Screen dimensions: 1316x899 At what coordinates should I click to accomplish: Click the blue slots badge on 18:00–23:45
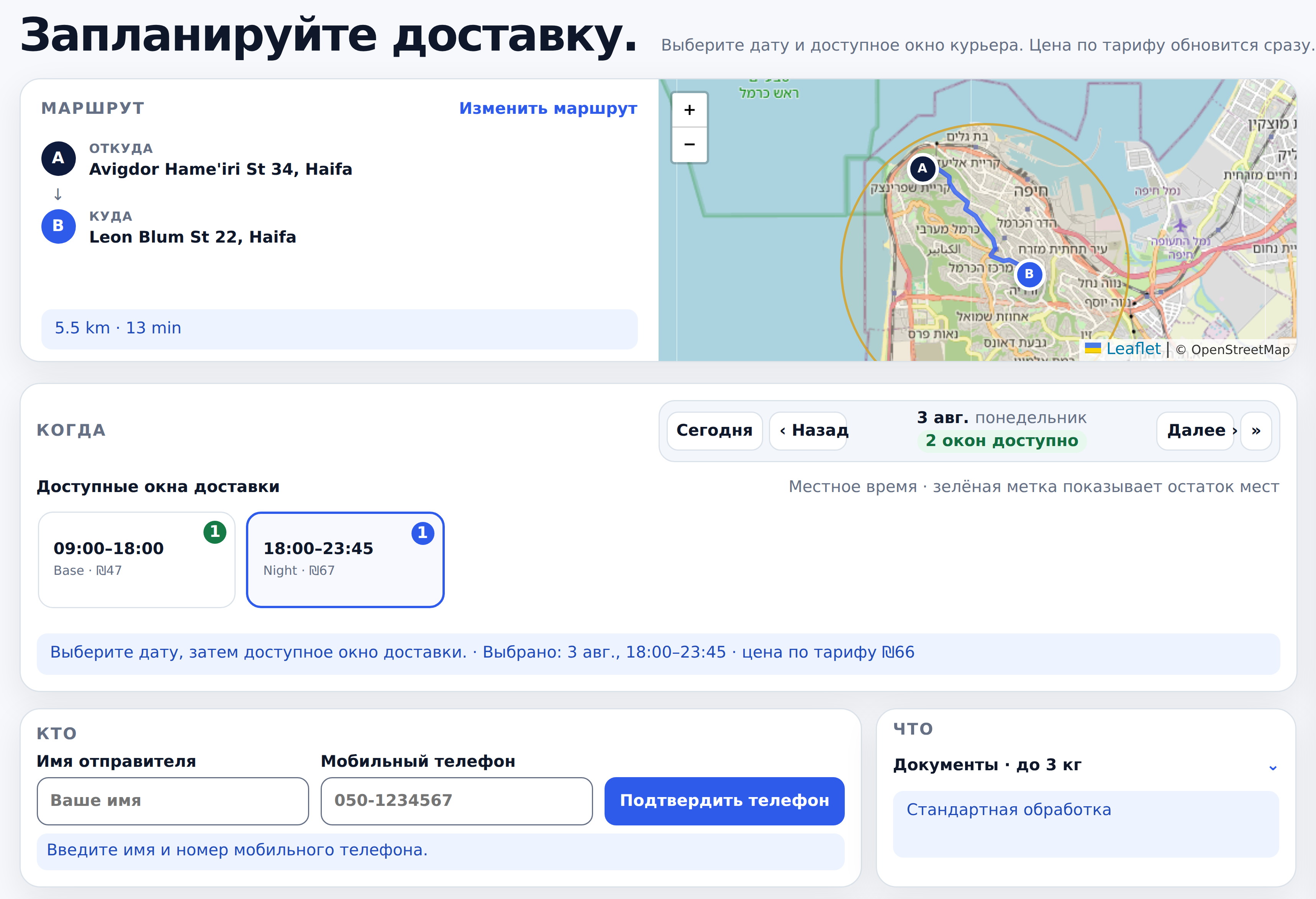(423, 533)
